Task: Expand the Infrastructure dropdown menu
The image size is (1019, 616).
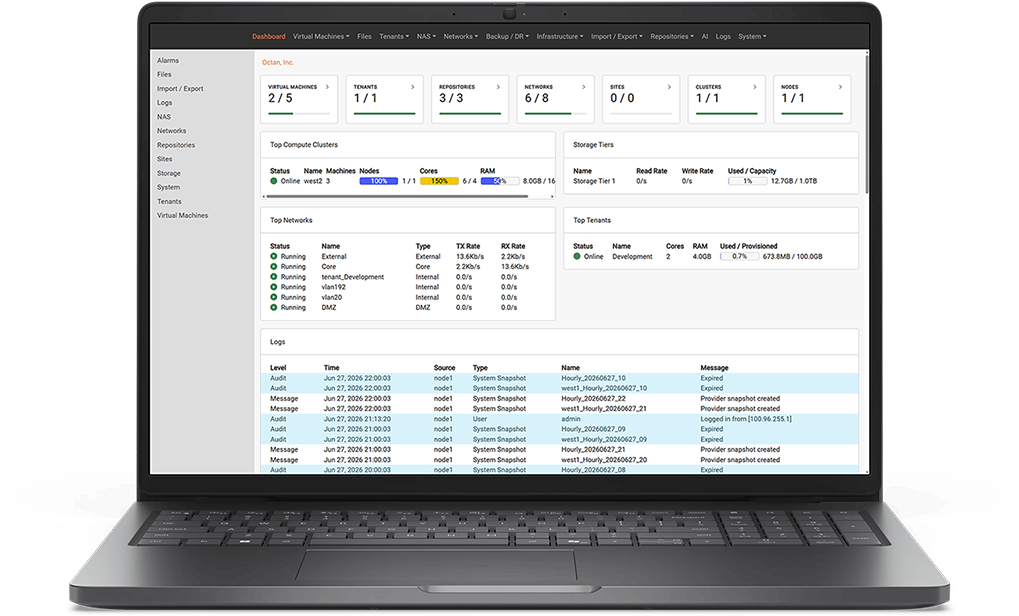Action: [x=560, y=36]
